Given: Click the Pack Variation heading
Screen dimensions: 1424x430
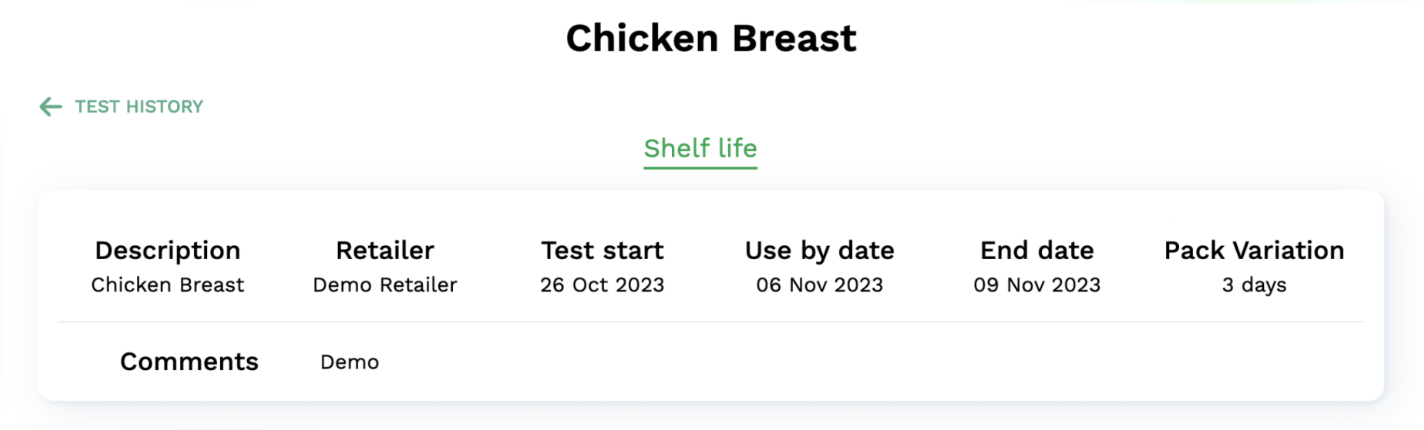Looking at the screenshot, I should click(1254, 250).
